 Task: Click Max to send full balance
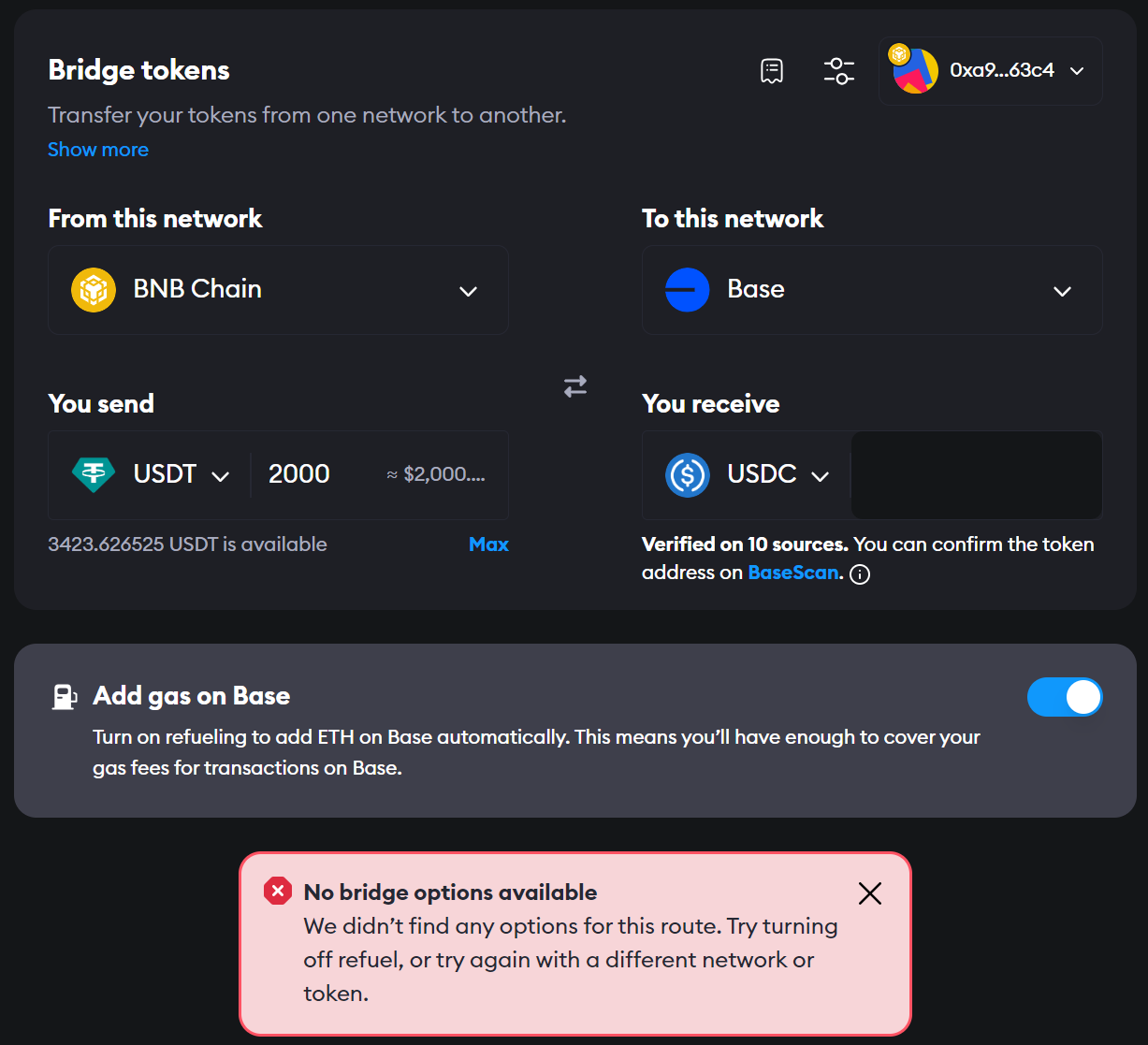488,544
